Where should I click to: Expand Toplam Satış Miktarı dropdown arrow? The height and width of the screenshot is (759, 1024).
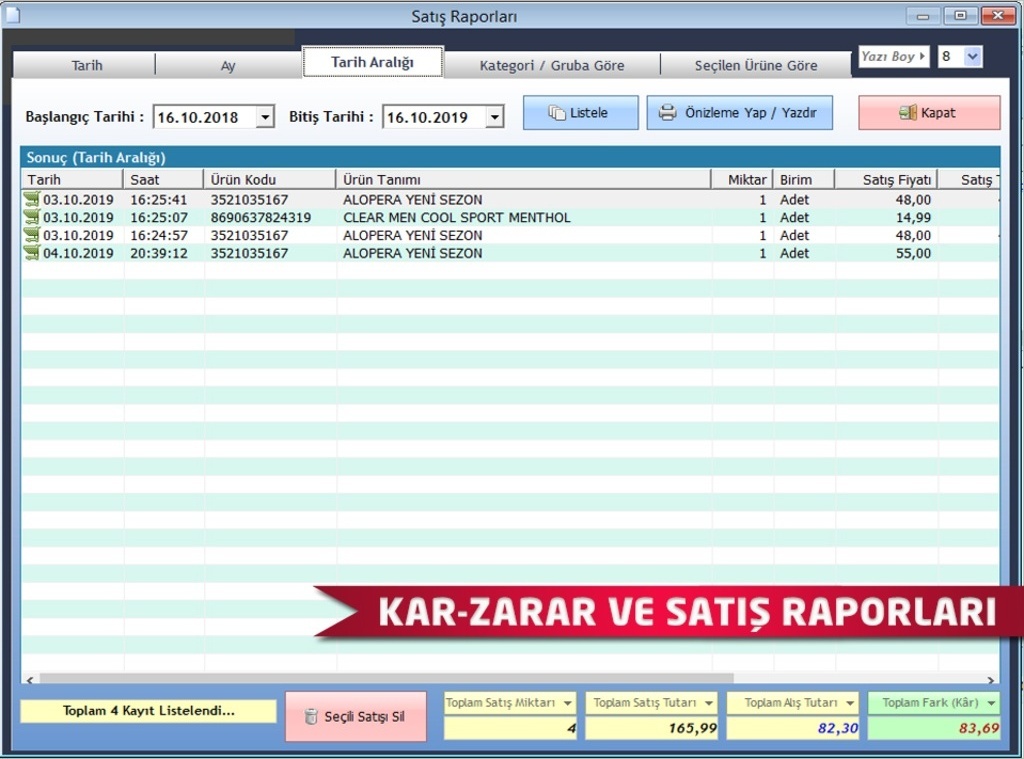[x=567, y=703]
